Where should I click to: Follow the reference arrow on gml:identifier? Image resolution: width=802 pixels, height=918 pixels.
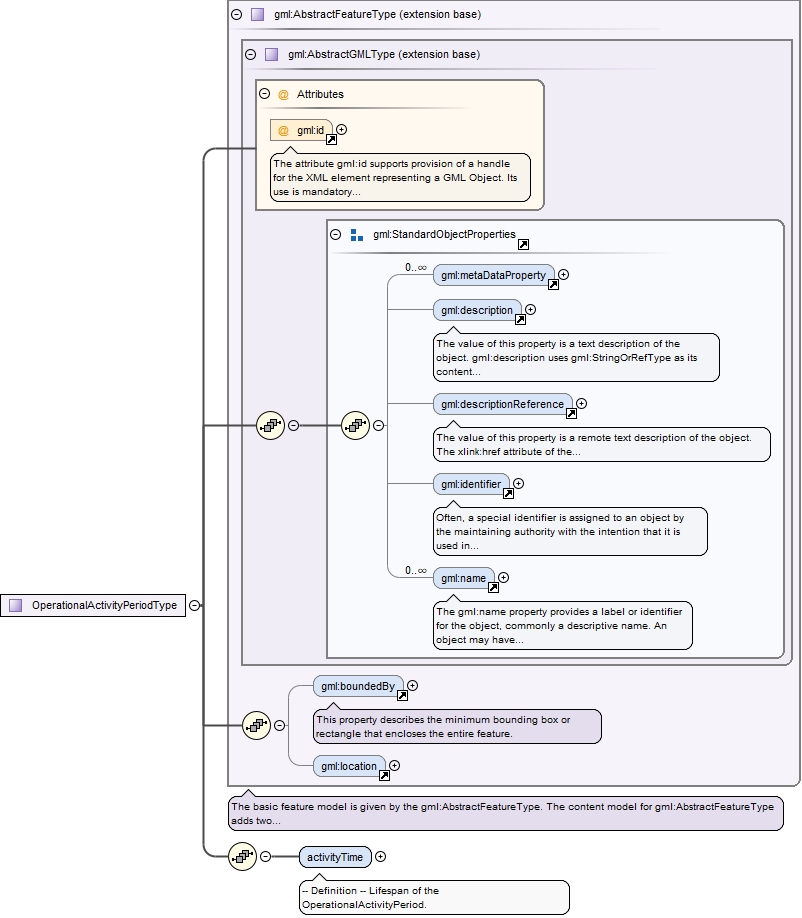pyautogui.click(x=509, y=494)
